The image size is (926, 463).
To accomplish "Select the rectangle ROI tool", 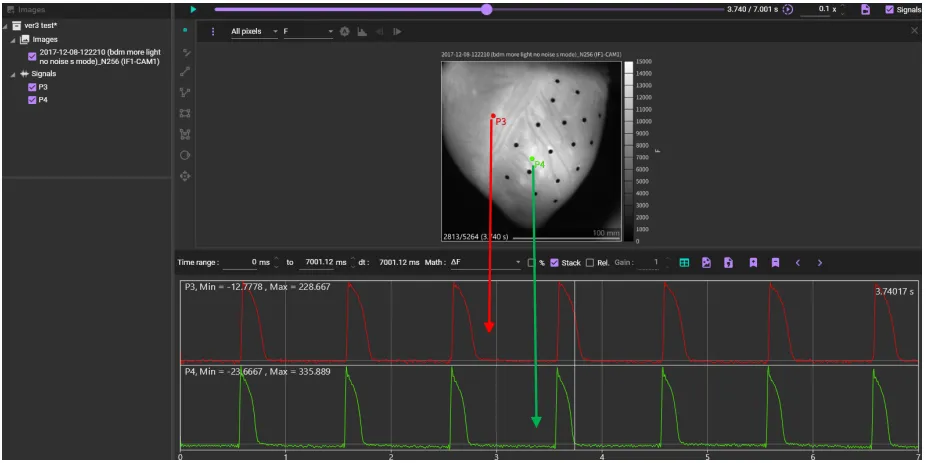I will (185, 113).
